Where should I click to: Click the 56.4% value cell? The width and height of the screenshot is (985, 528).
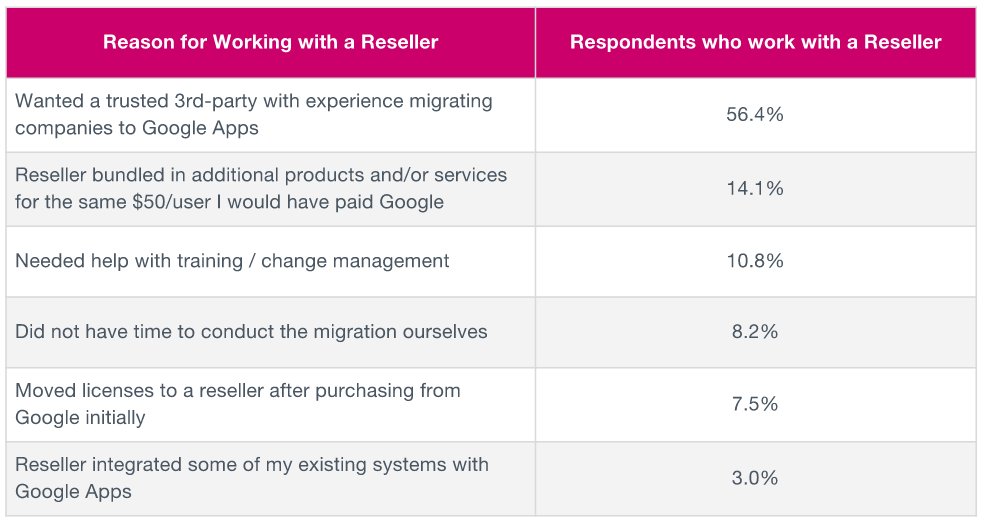tap(755, 114)
